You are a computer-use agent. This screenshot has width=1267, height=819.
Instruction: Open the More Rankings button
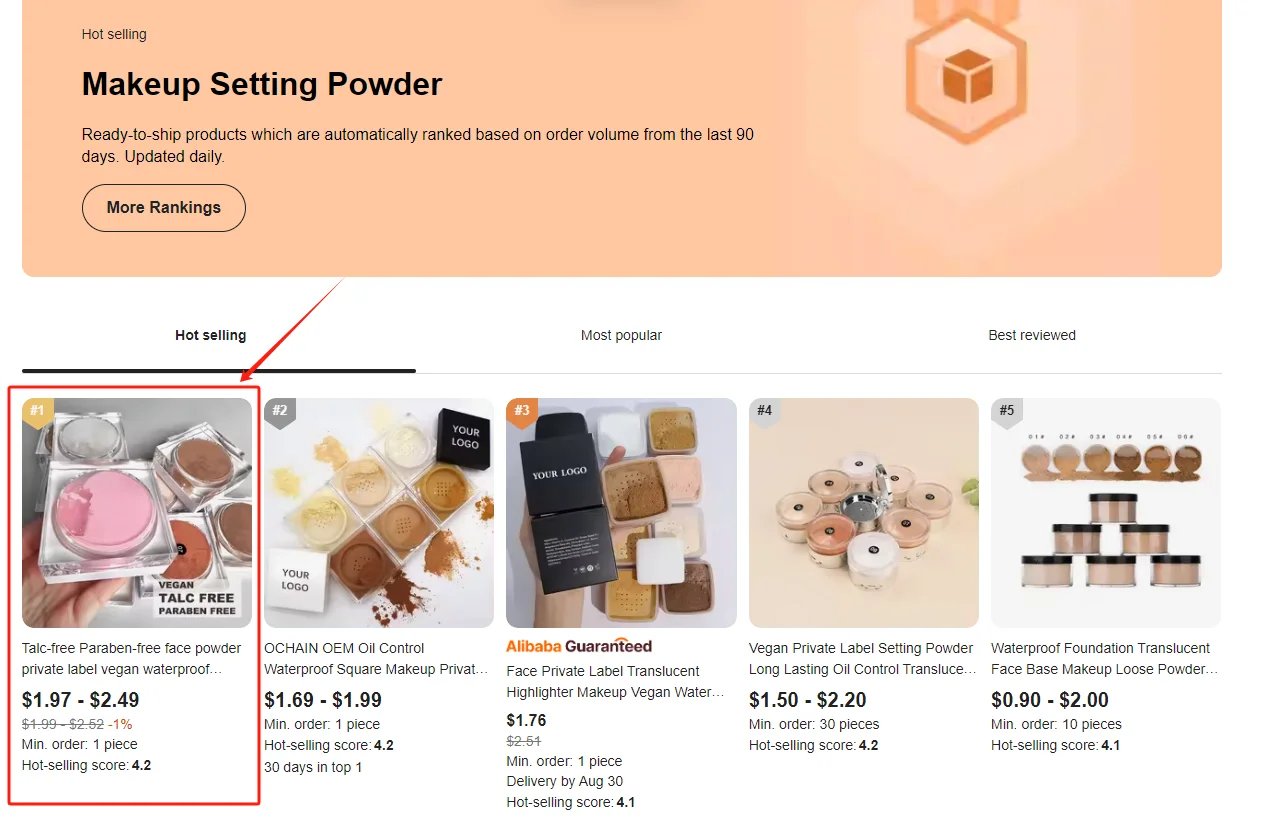[x=164, y=208]
